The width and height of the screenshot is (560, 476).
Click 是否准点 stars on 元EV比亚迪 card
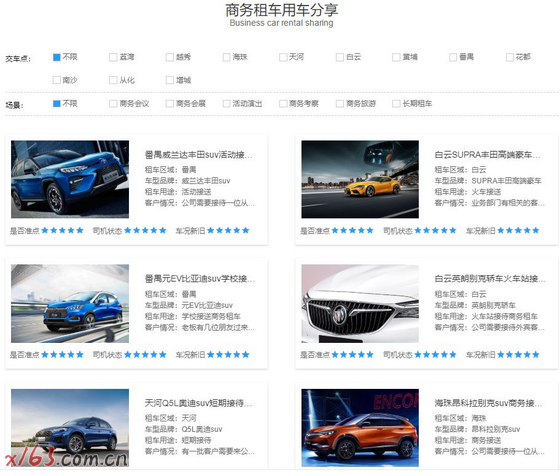coord(62,355)
